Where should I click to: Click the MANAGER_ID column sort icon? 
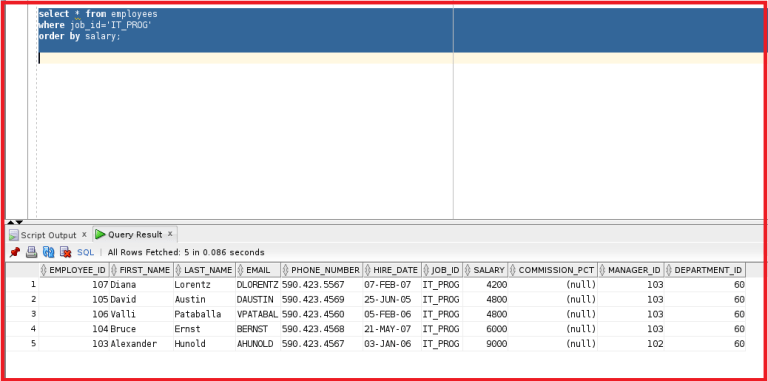tap(602, 270)
